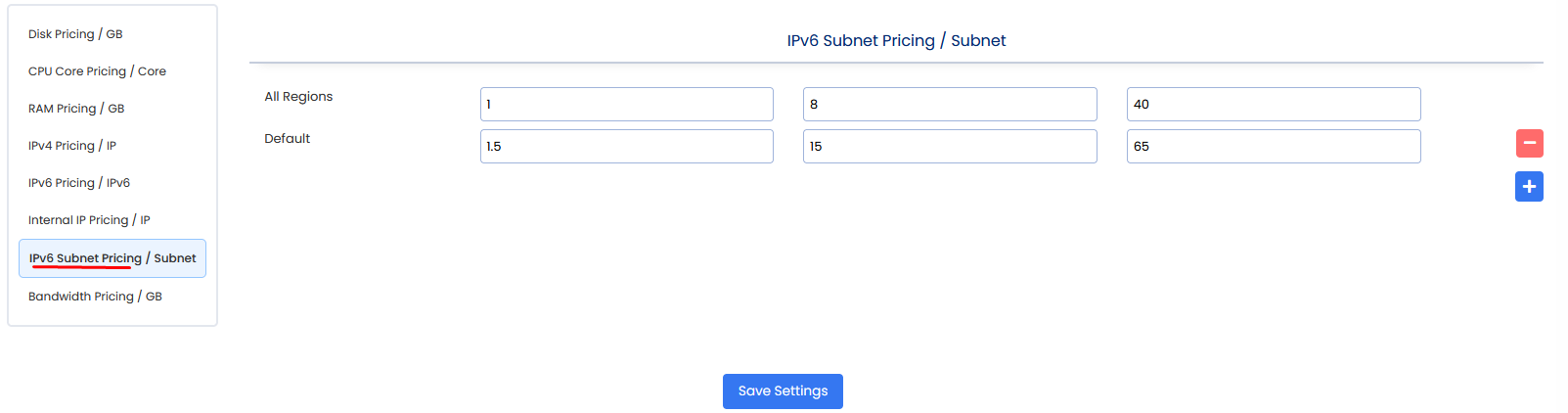Select Internal IP Pricing / IP
Viewport: 1568px width, 413px height.
click(89, 220)
